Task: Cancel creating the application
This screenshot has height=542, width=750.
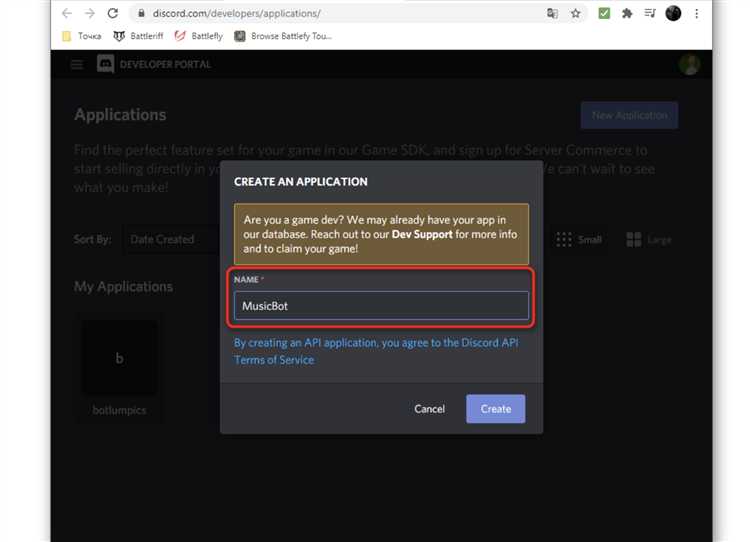Action: click(x=430, y=409)
